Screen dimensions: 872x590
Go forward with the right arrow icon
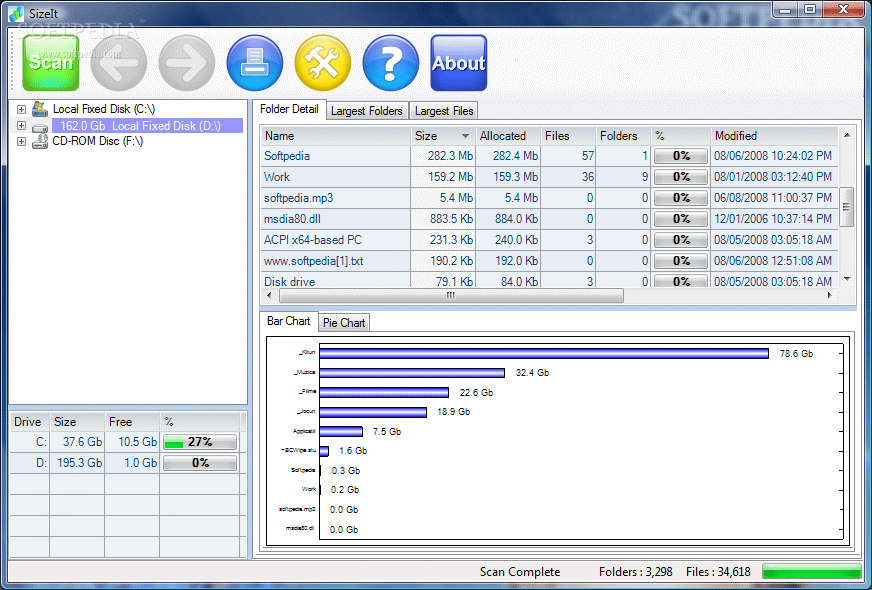click(x=186, y=63)
